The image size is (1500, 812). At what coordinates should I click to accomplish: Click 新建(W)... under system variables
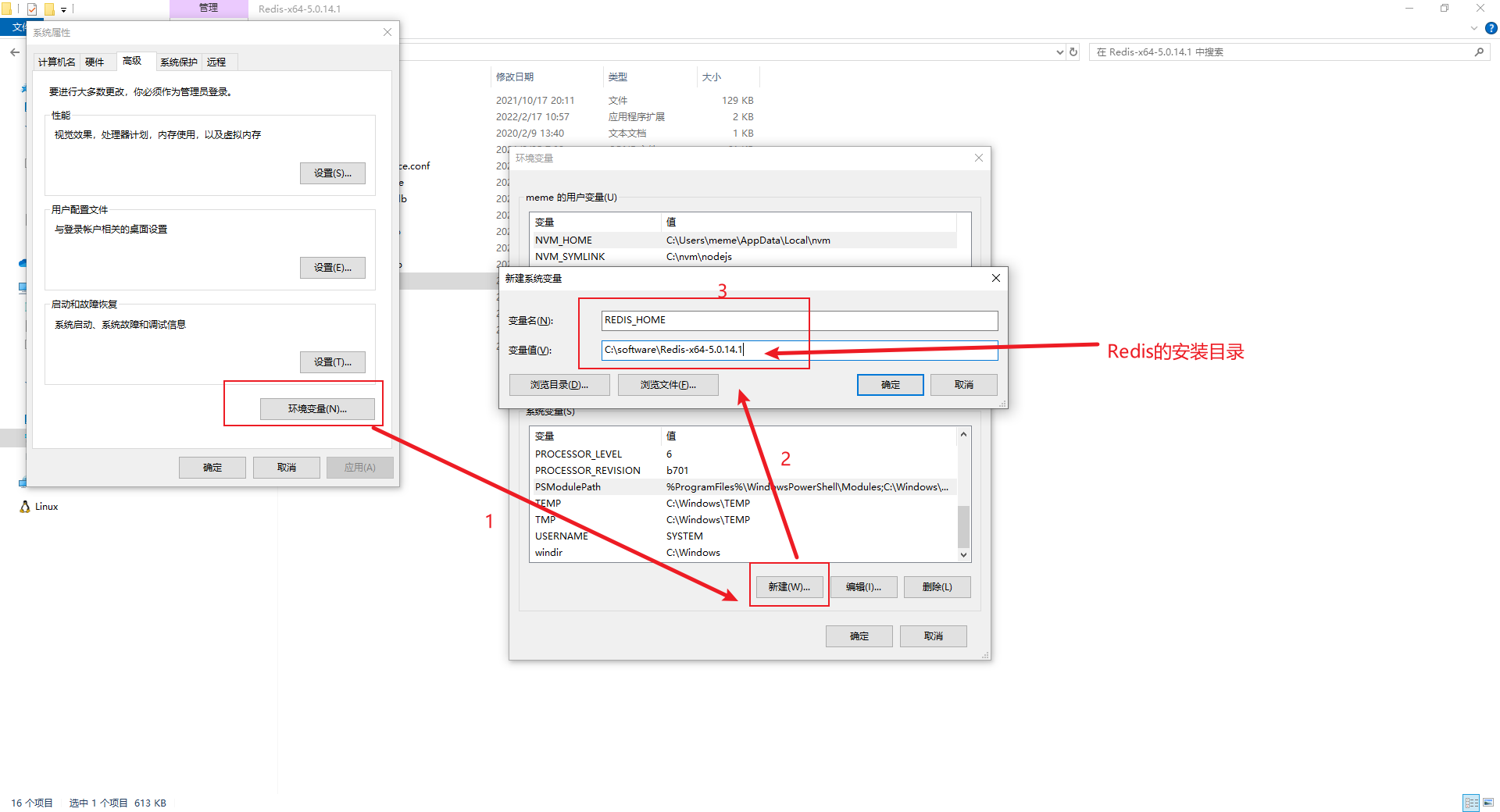(x=789, y=587)
